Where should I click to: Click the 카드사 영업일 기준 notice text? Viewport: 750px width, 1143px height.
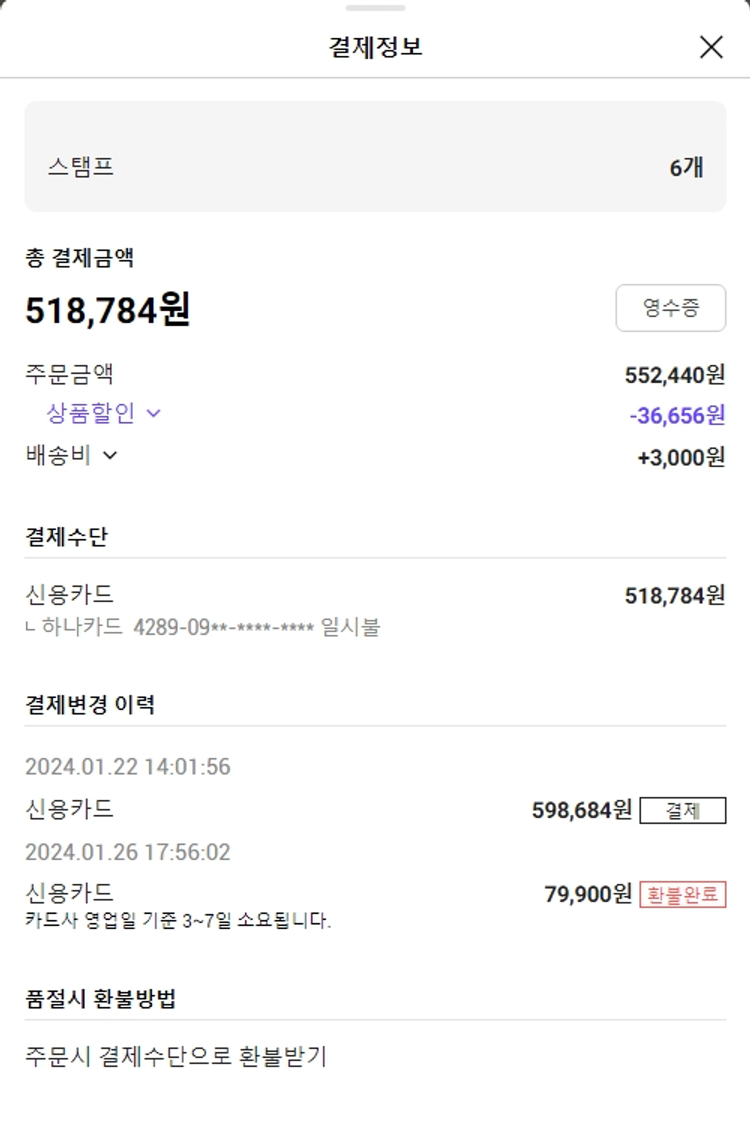(178, 920)
